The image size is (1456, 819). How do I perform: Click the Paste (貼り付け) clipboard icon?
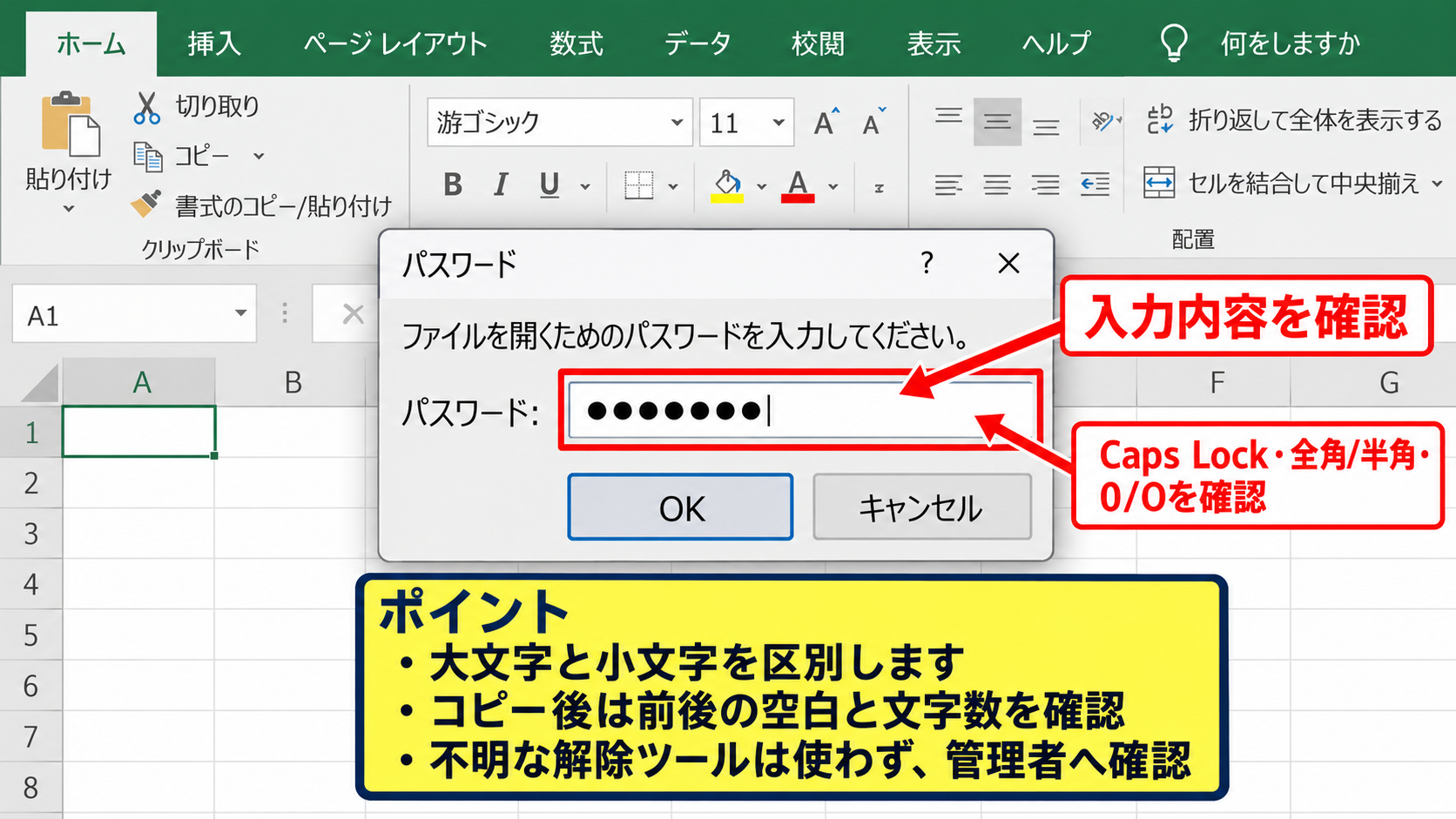point(70,124)
